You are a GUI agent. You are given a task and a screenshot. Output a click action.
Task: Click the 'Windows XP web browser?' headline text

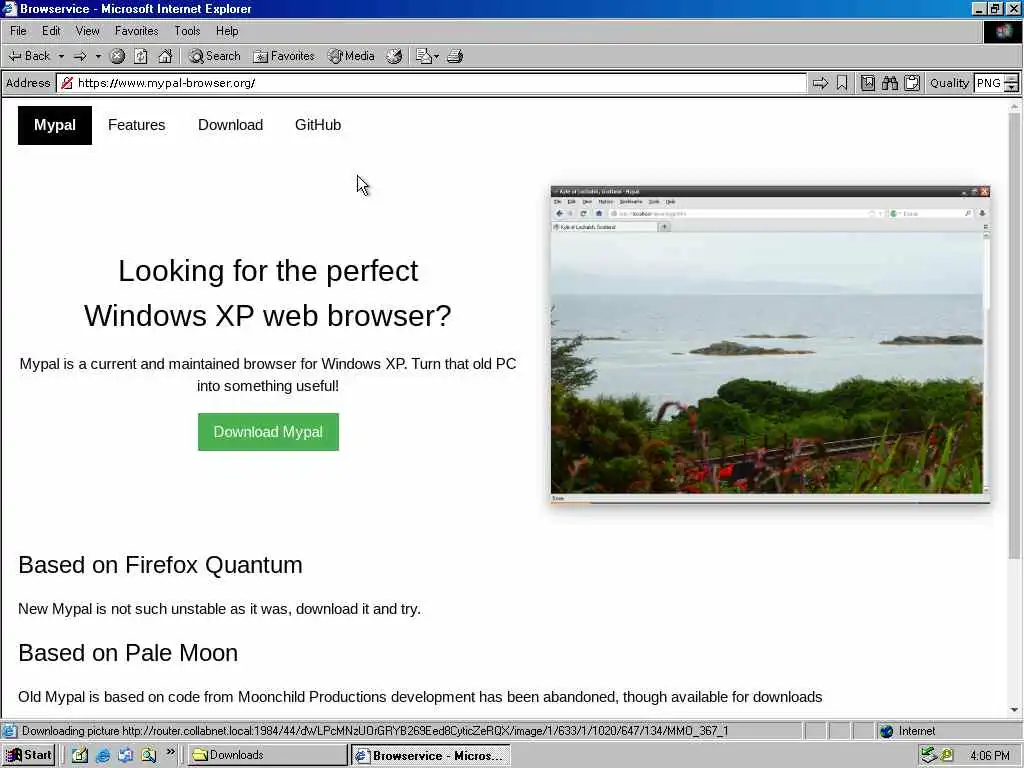pos(268,316)
